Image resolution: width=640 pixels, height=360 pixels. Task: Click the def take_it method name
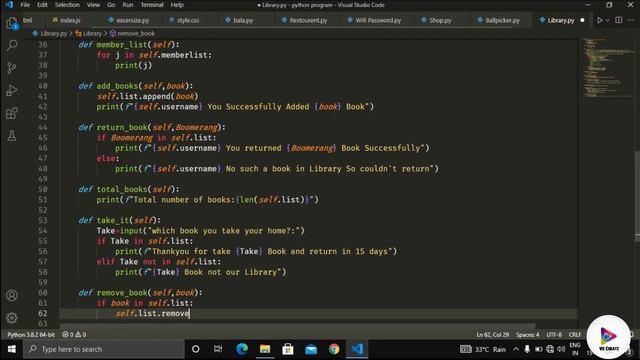[x=113, y=220]
